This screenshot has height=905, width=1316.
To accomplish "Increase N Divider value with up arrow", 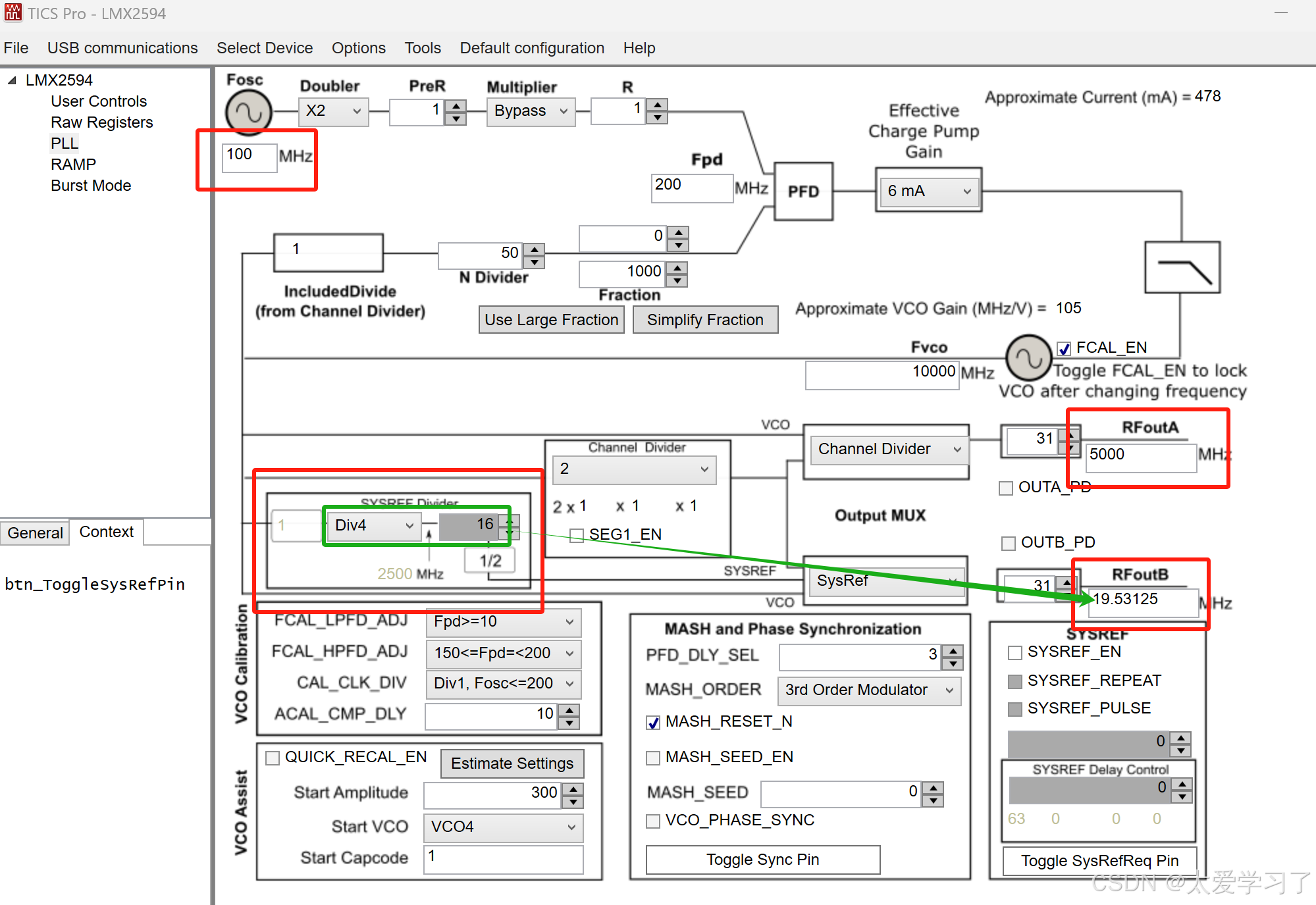I will click(x=535, y=248).
